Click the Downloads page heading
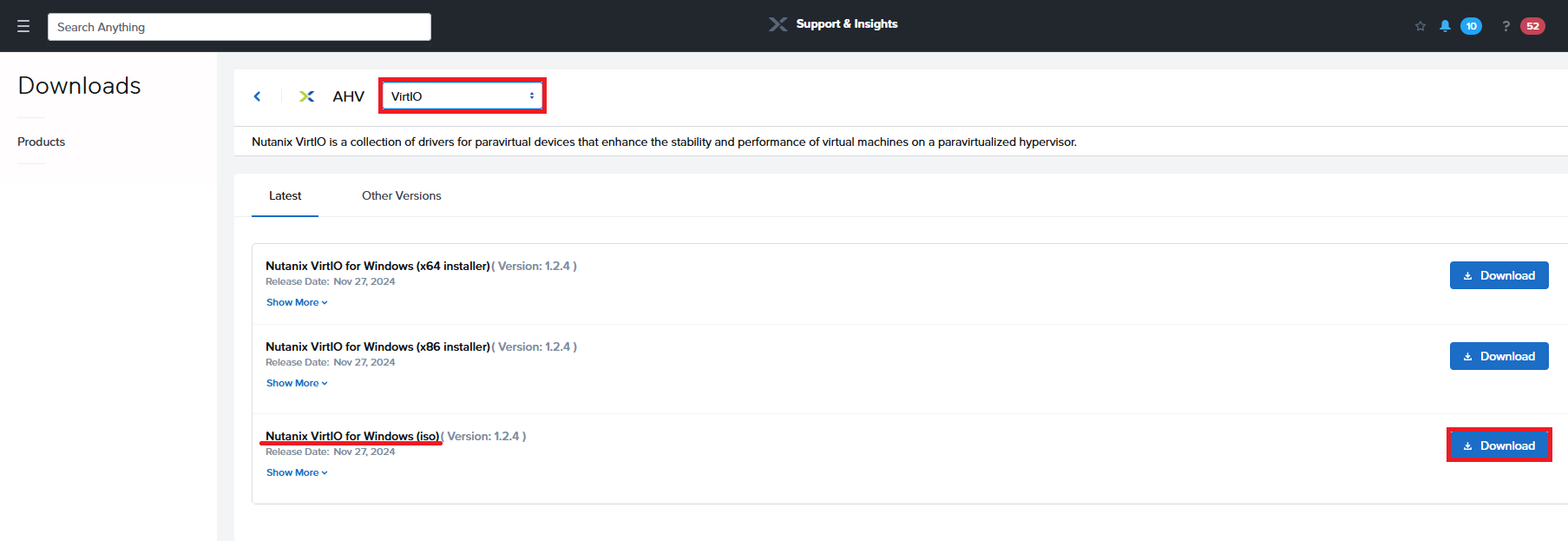The height and width of the screenshot is (541, 1568). tap(79, 85)
